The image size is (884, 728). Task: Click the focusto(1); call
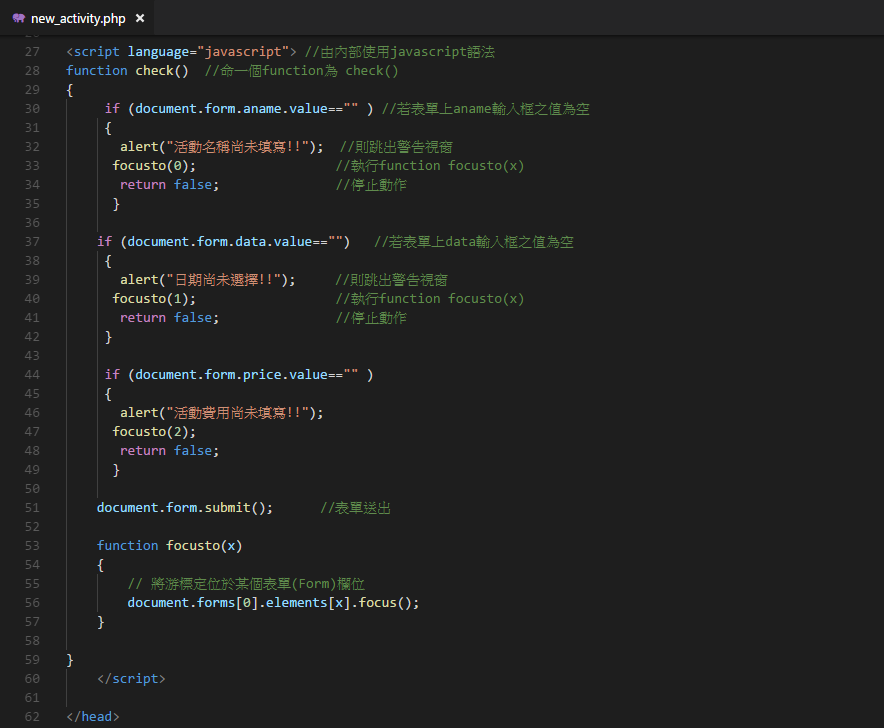(154, 299)
